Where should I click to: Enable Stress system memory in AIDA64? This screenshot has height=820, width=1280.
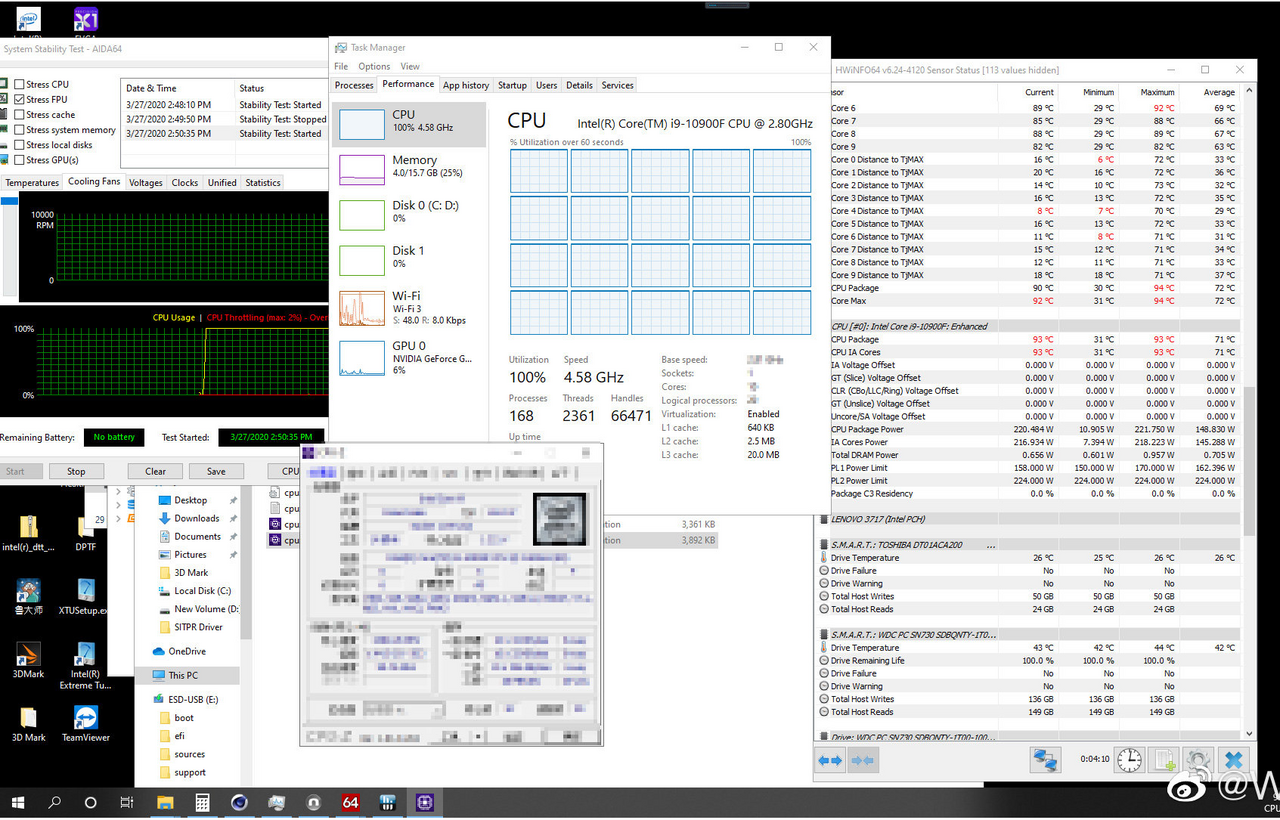pyautogui.click(x=20, y=129)
